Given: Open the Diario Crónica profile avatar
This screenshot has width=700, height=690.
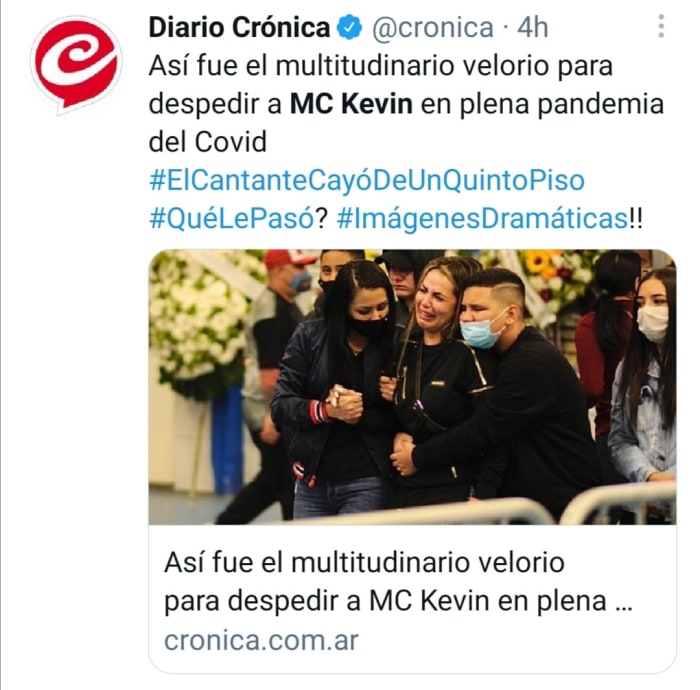Looking at the screenshot, I should [x=76, y=63].
